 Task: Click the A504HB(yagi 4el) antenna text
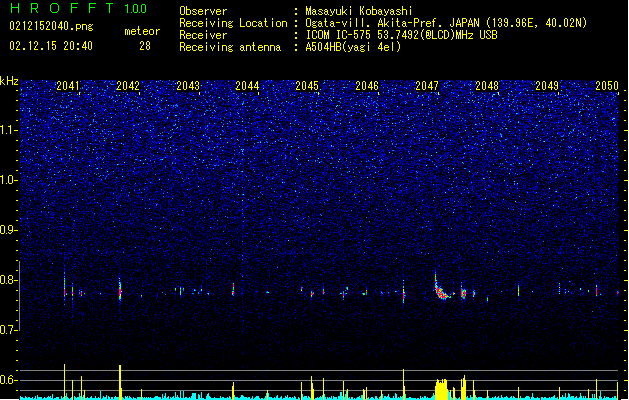pos(353,47)
